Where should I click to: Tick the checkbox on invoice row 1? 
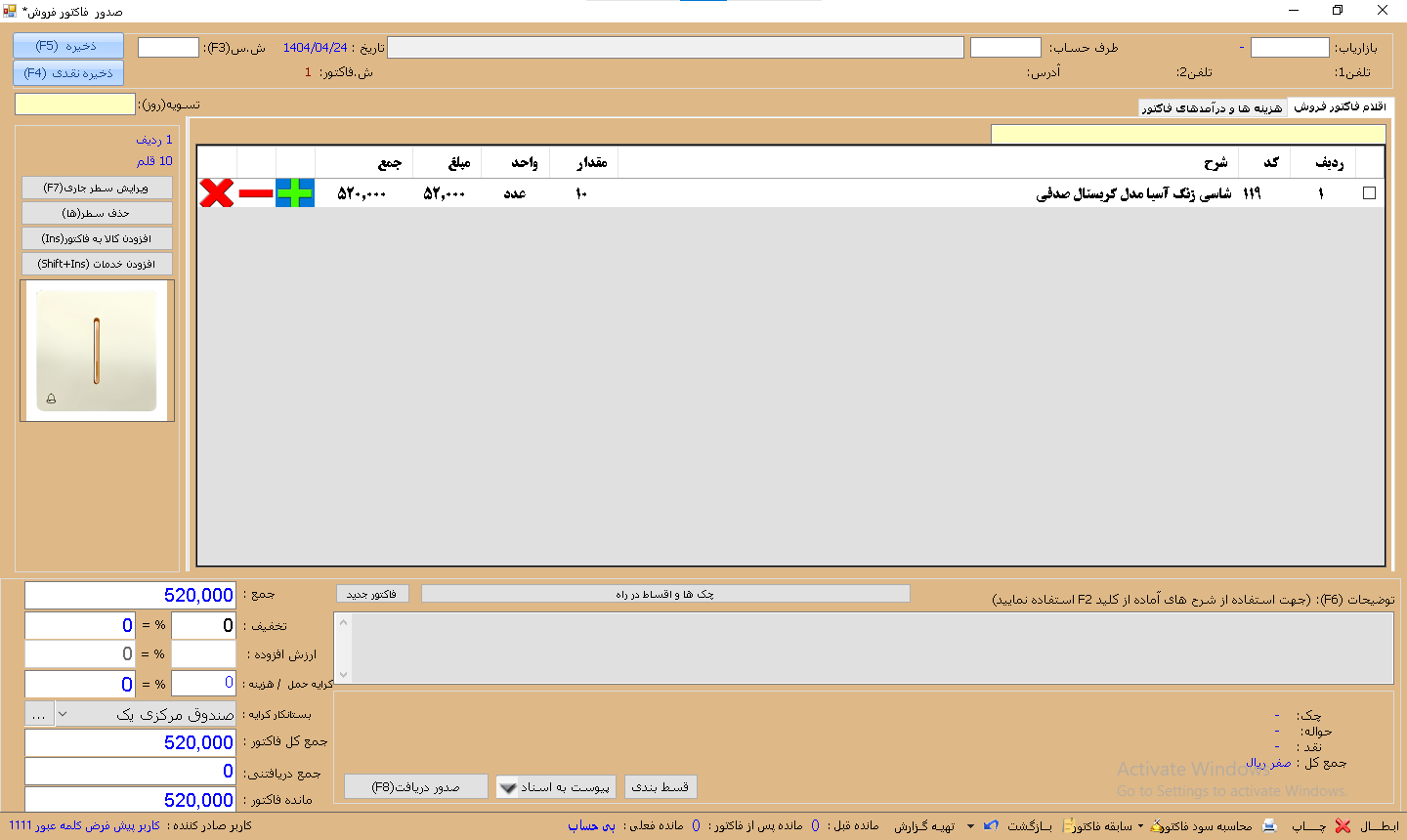[1370, 192]
